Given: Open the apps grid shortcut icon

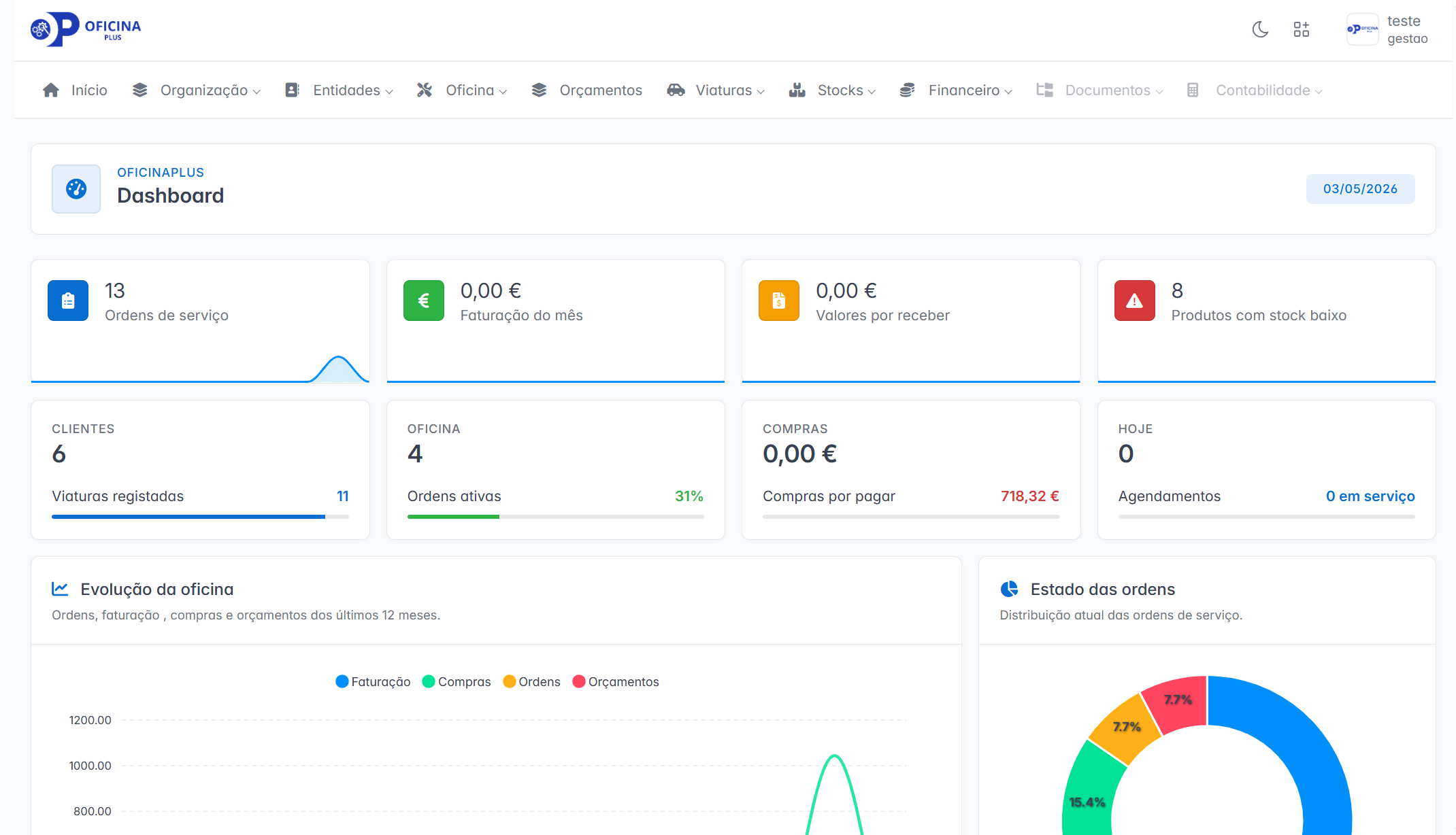Looking at the screenshot, I should click(x=1301, y=29).
